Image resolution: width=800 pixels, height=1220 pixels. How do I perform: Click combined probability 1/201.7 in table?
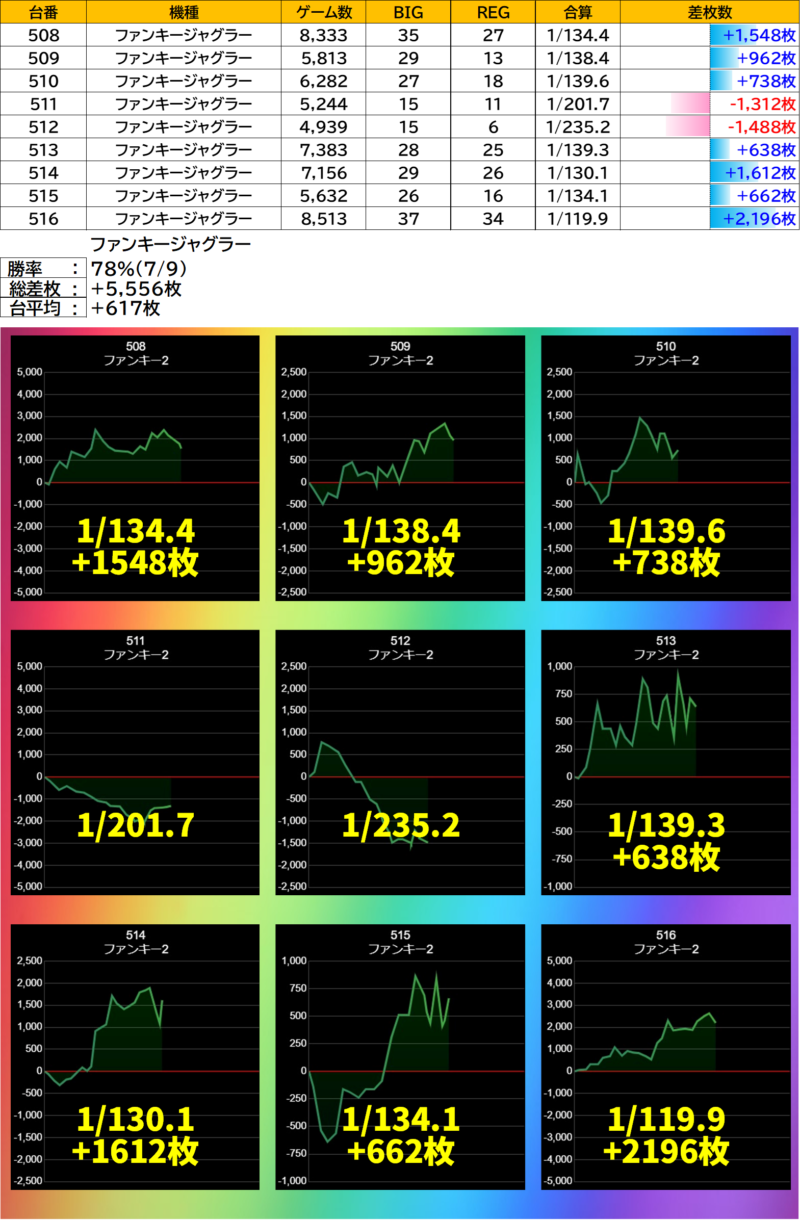577,104
